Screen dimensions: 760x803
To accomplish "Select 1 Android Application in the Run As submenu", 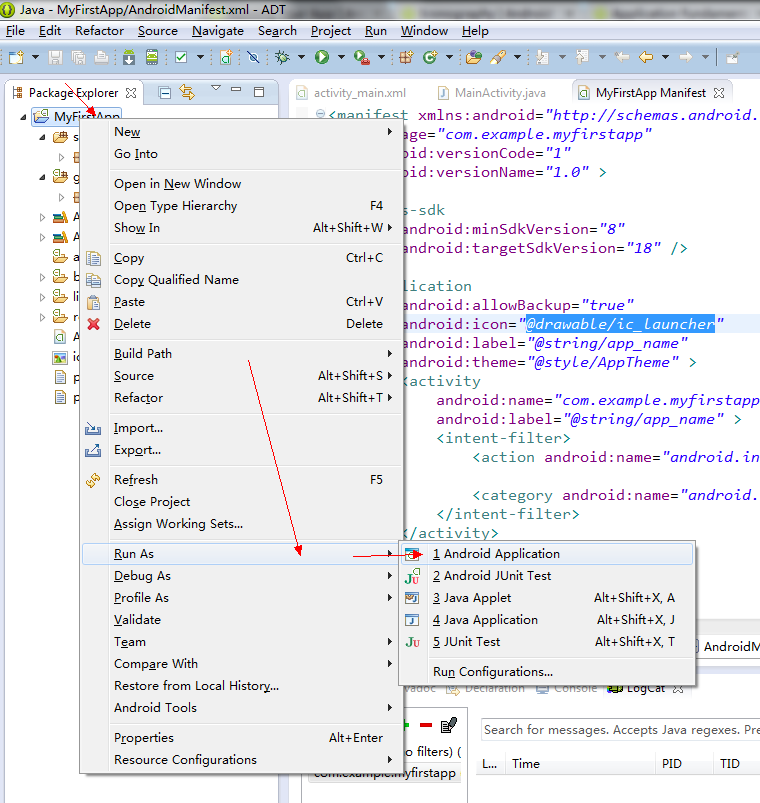I will [546, 554].
